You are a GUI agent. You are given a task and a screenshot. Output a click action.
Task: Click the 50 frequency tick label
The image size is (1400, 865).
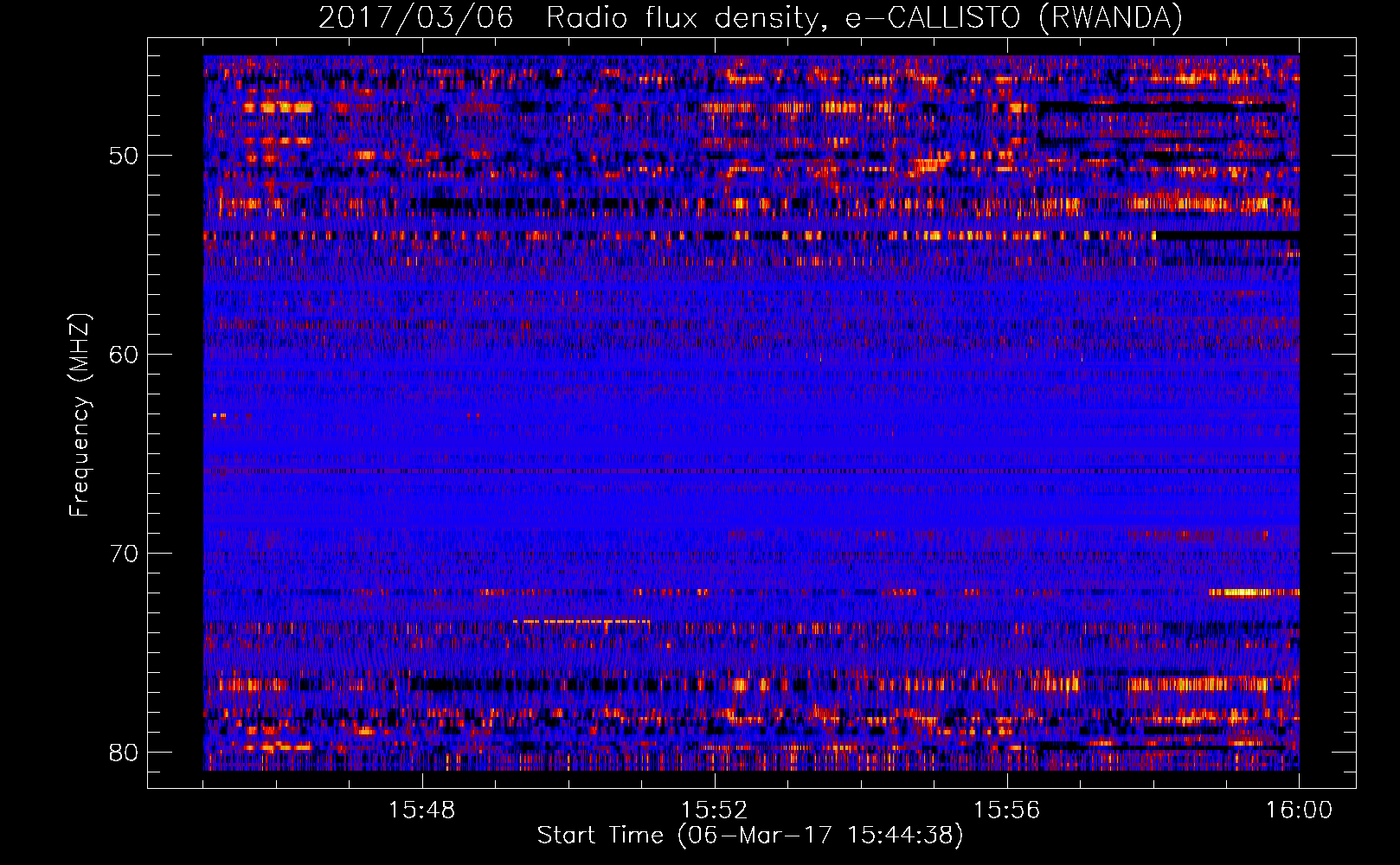tap(124, 156)
